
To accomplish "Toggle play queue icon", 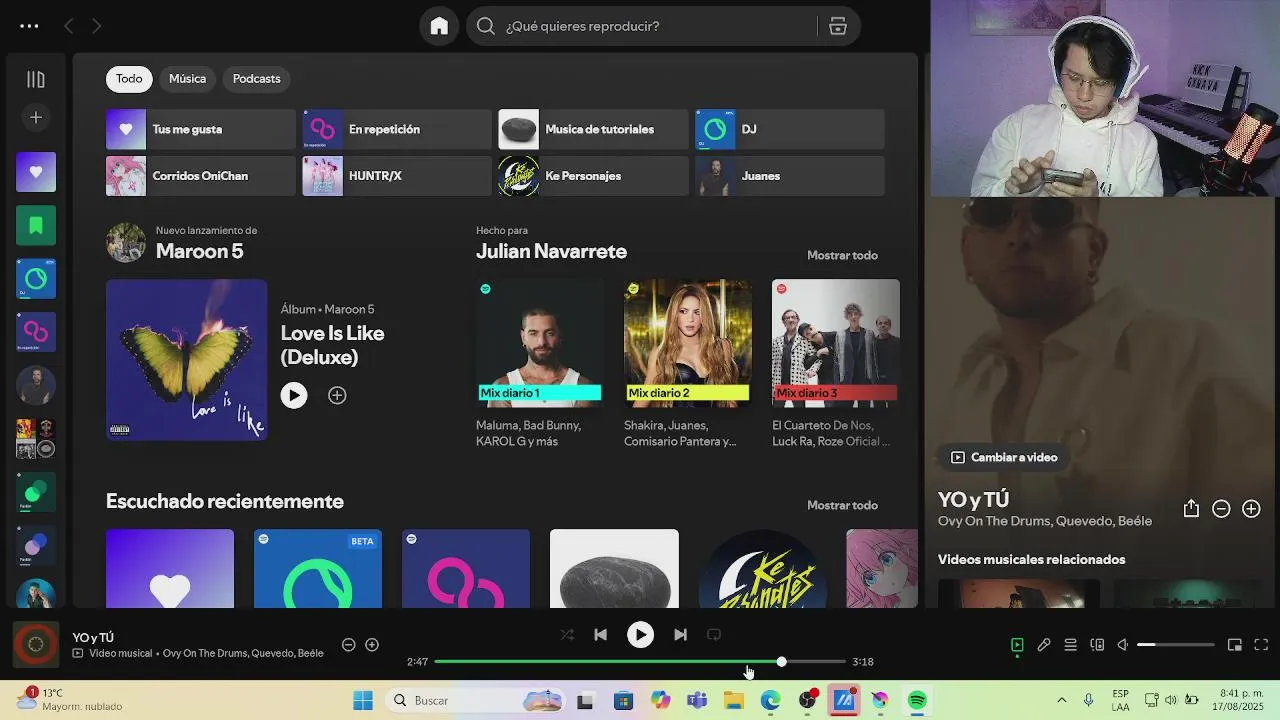I will [1070, 645].
